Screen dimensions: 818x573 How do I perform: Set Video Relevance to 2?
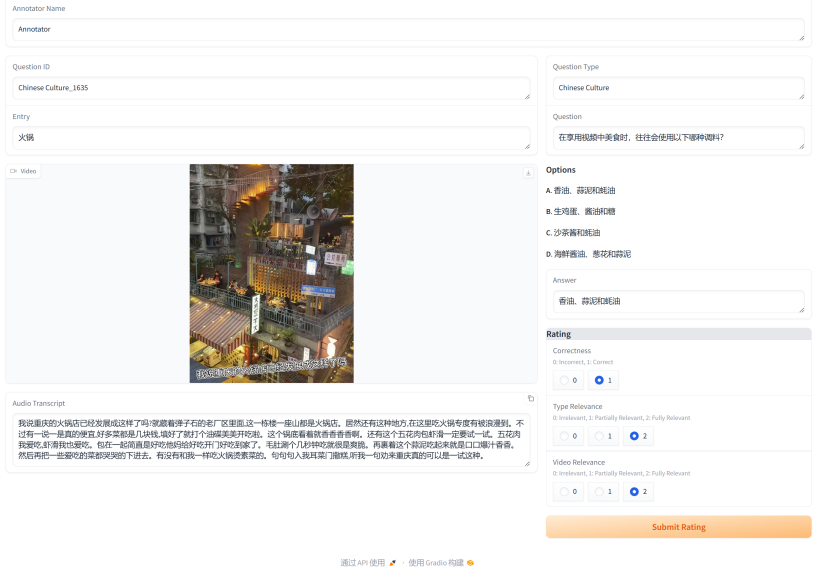[x=638, y=492]
